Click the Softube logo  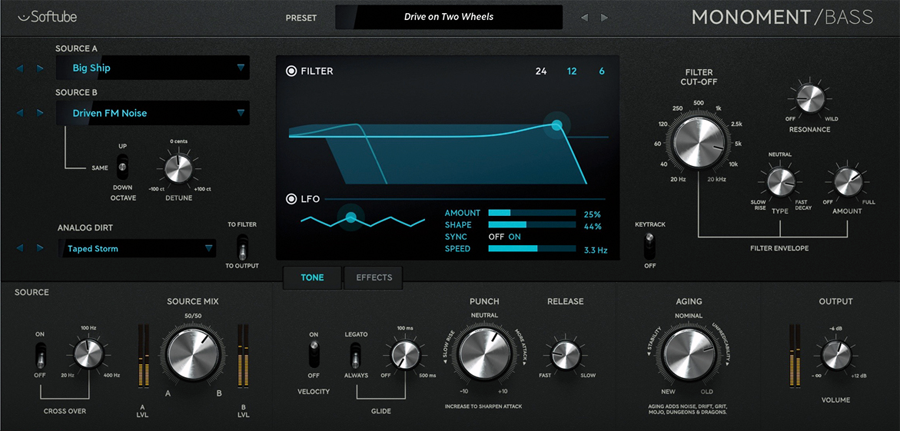(47, 17)
